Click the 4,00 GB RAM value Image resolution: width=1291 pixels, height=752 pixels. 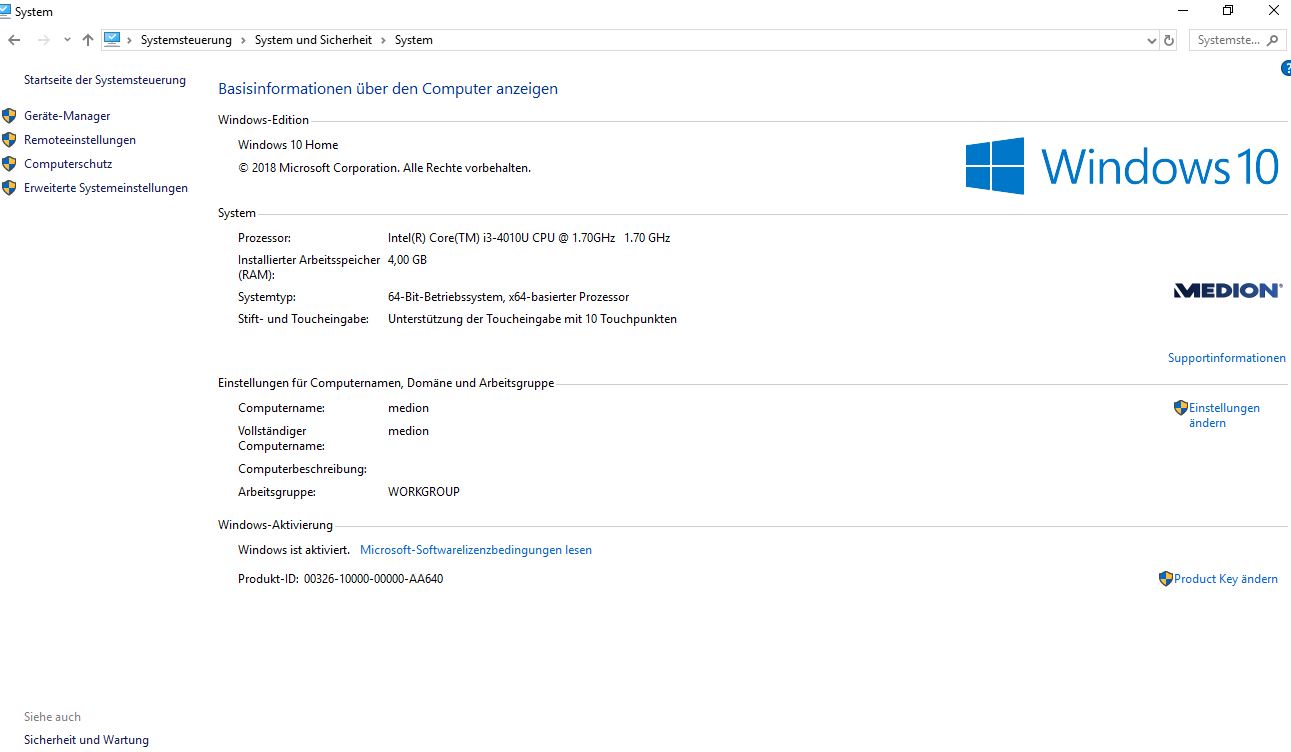click(x=407, y=260)
